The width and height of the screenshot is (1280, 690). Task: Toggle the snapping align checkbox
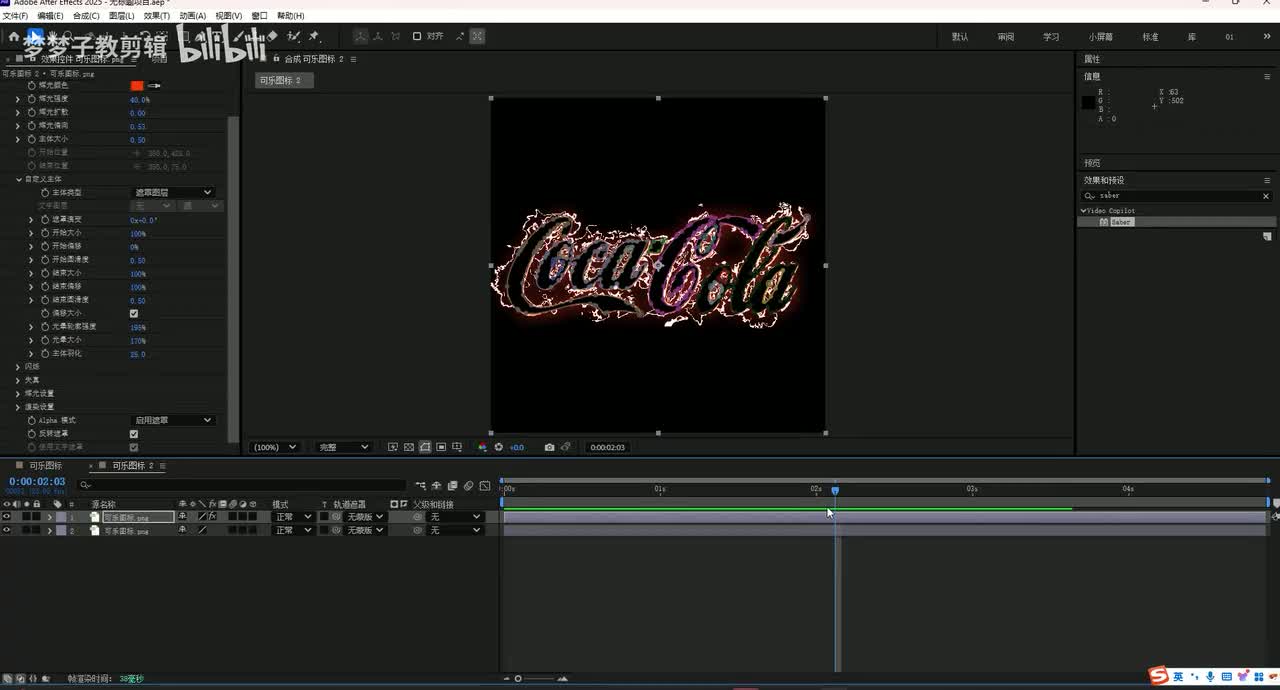point(417,36)
